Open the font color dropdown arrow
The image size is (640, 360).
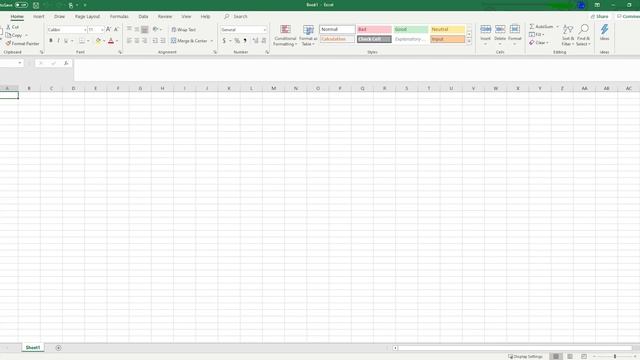(x=117, y=41)
